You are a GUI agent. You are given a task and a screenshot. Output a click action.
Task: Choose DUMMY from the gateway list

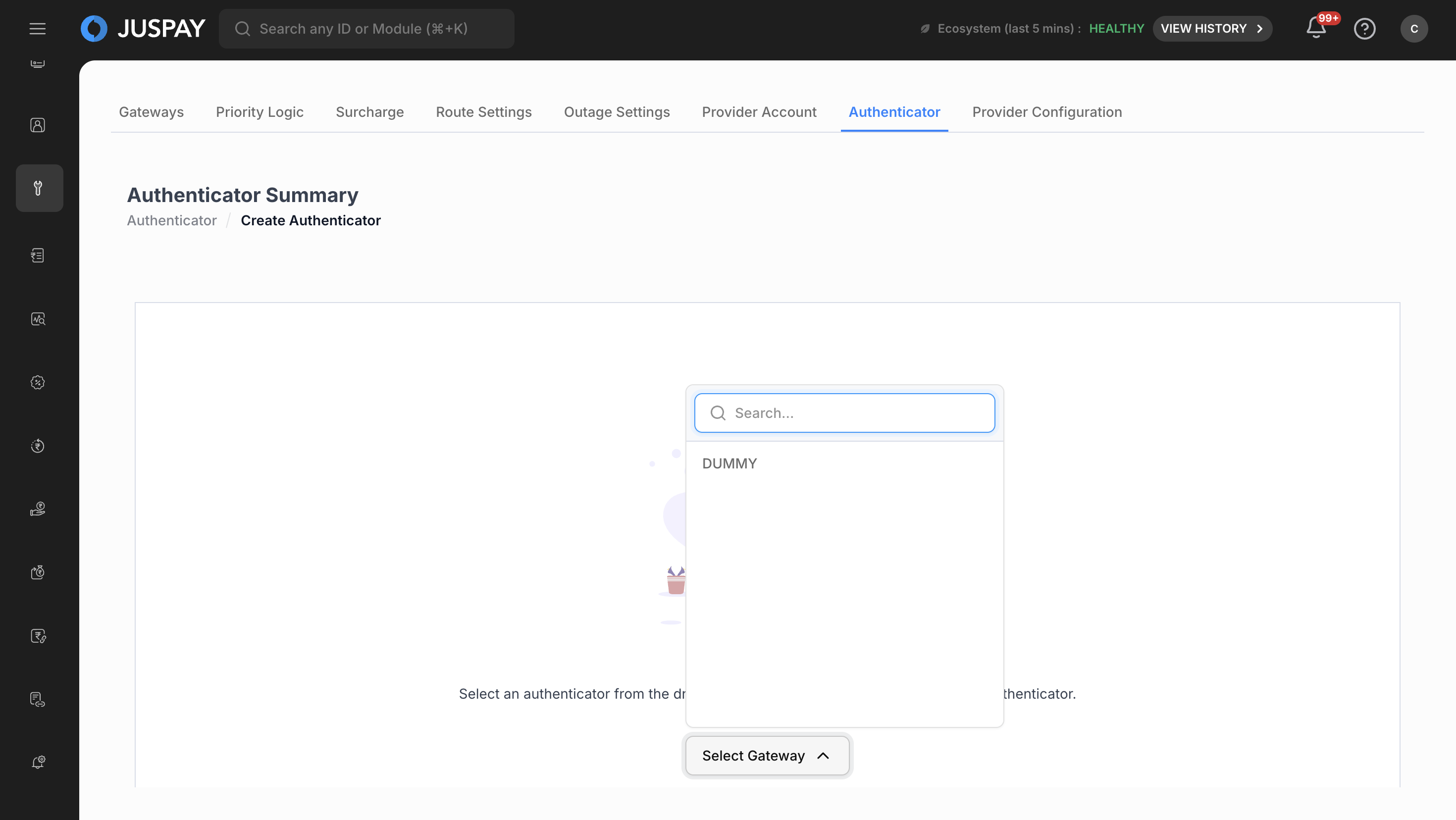tap(729, 463)
